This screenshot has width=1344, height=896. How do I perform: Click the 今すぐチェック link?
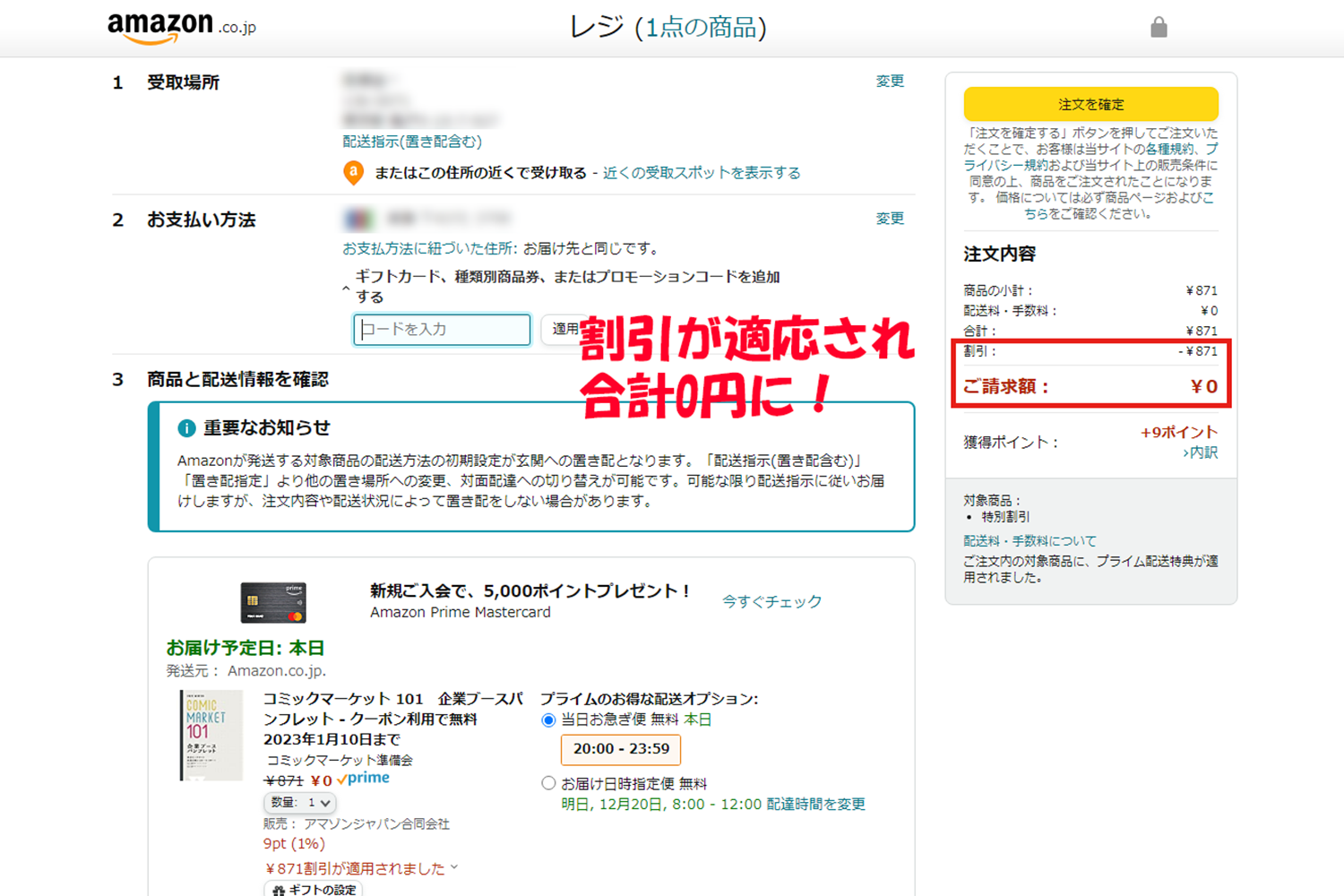(x=771, y=602)
